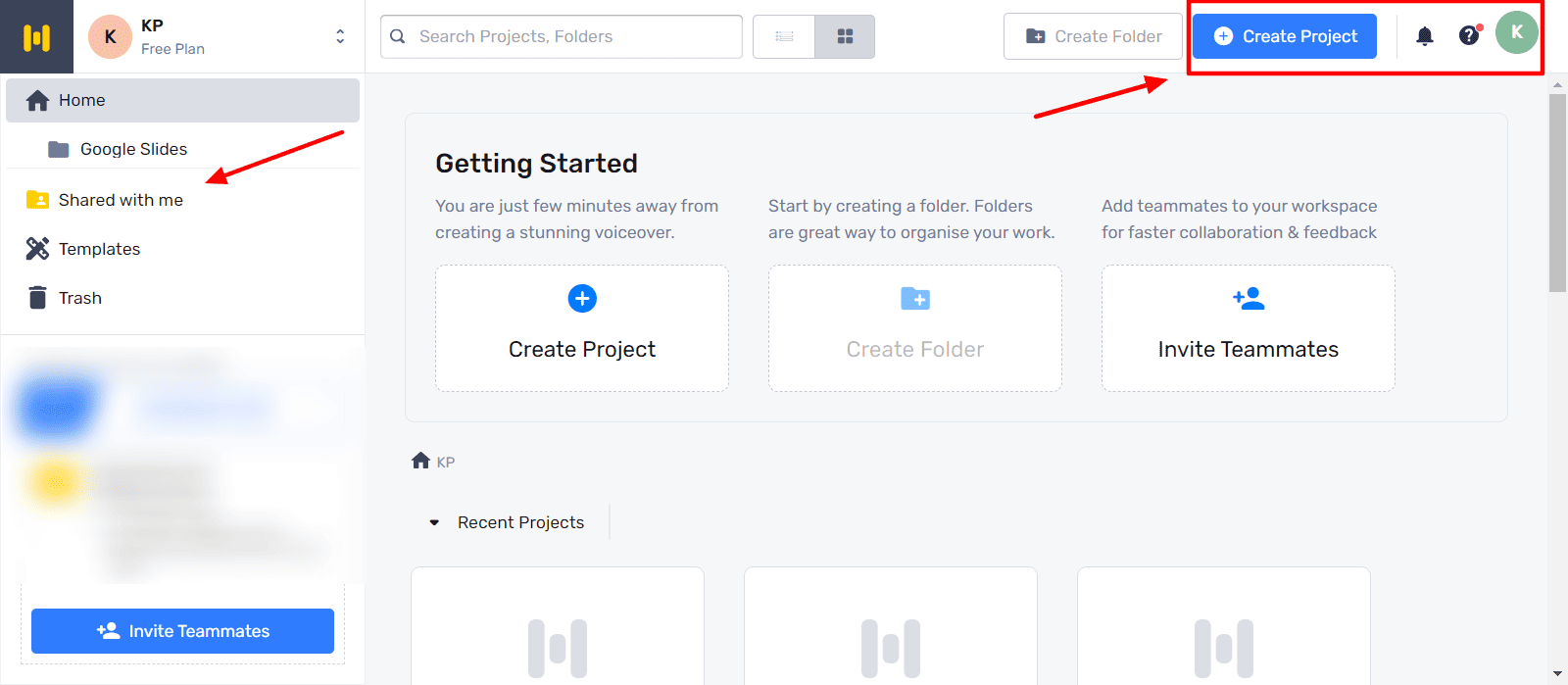Open the Google Slides folder

point(133,149)
